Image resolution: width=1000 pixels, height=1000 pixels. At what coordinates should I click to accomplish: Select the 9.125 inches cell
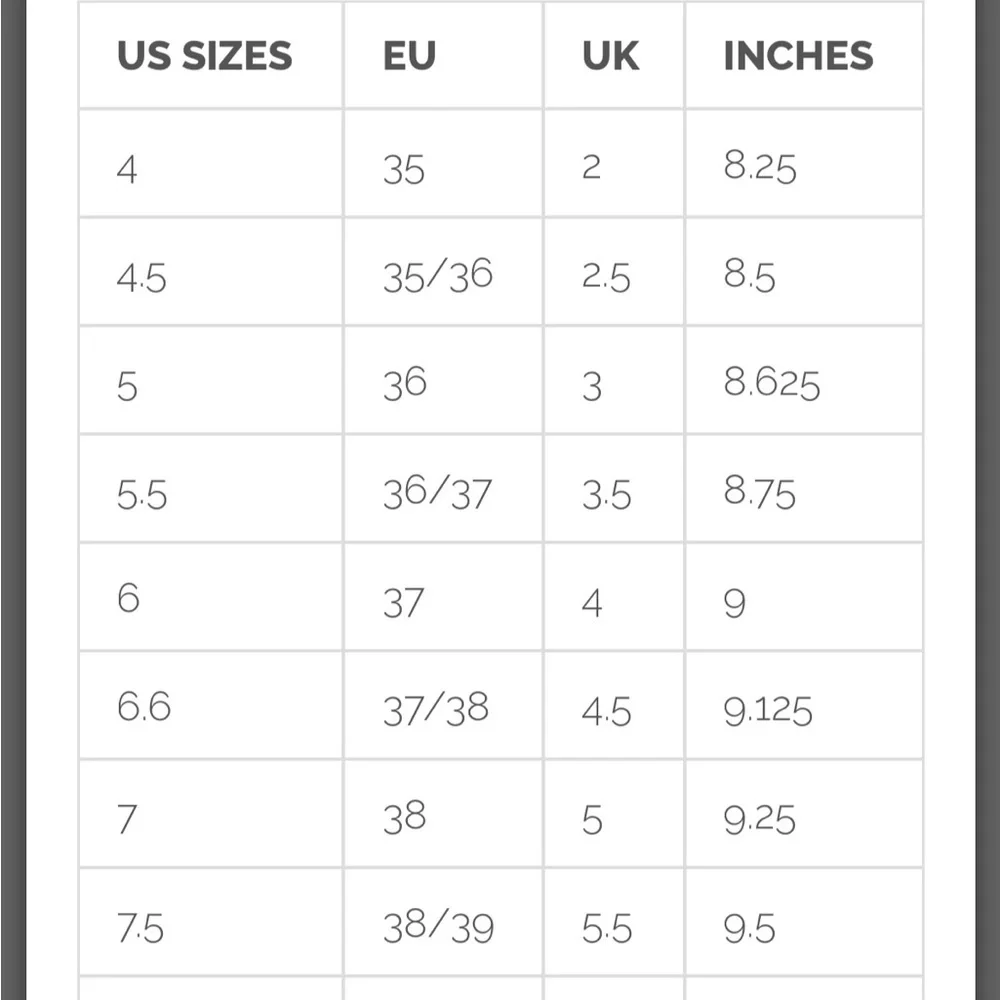[768, 711]
